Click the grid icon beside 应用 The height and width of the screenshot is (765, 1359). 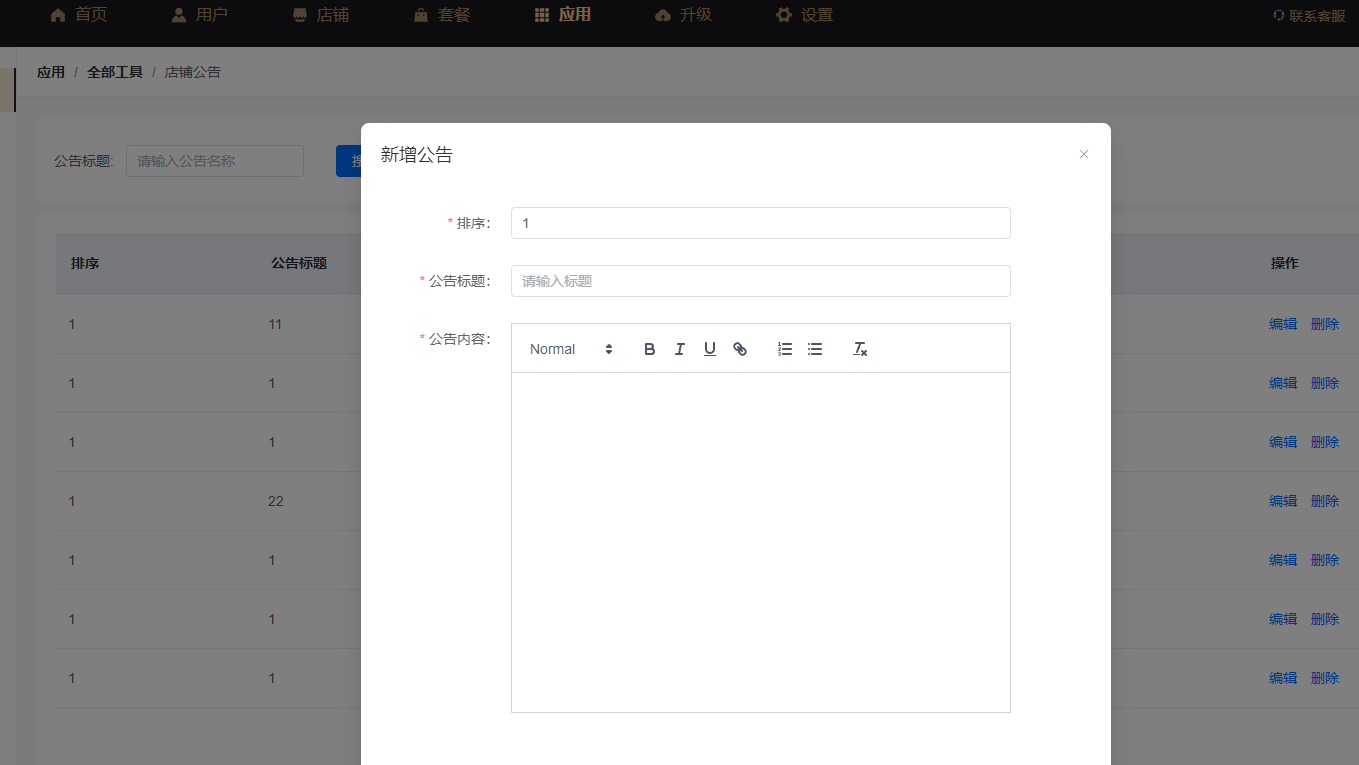click(x=542, y=15)
